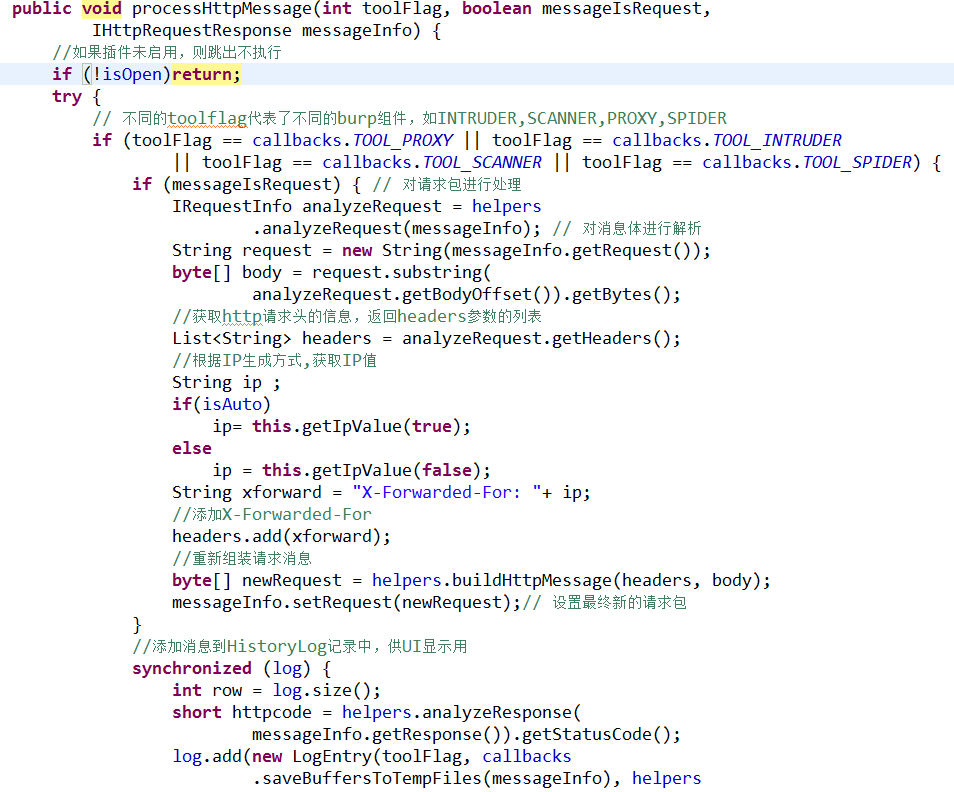This screenshot has width=954, height=792.
Task: Click the try keyword
Action: pyautogui.click(x=67, y=96)
